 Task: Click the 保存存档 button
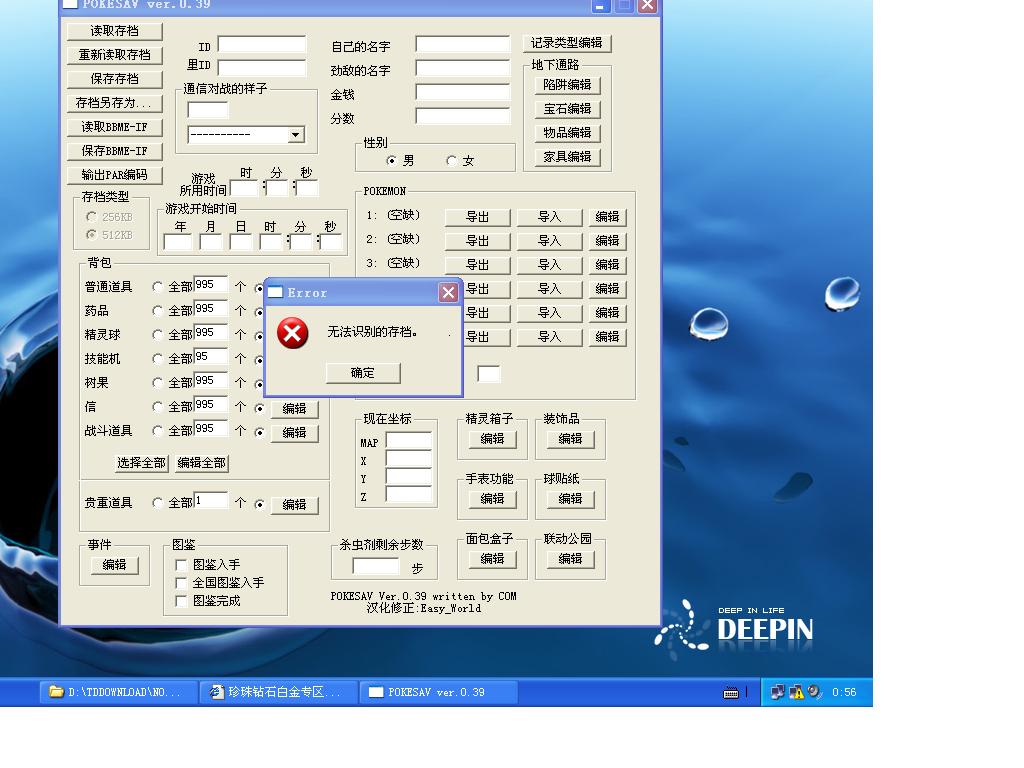pyautogui.click(x=115, y=79)
